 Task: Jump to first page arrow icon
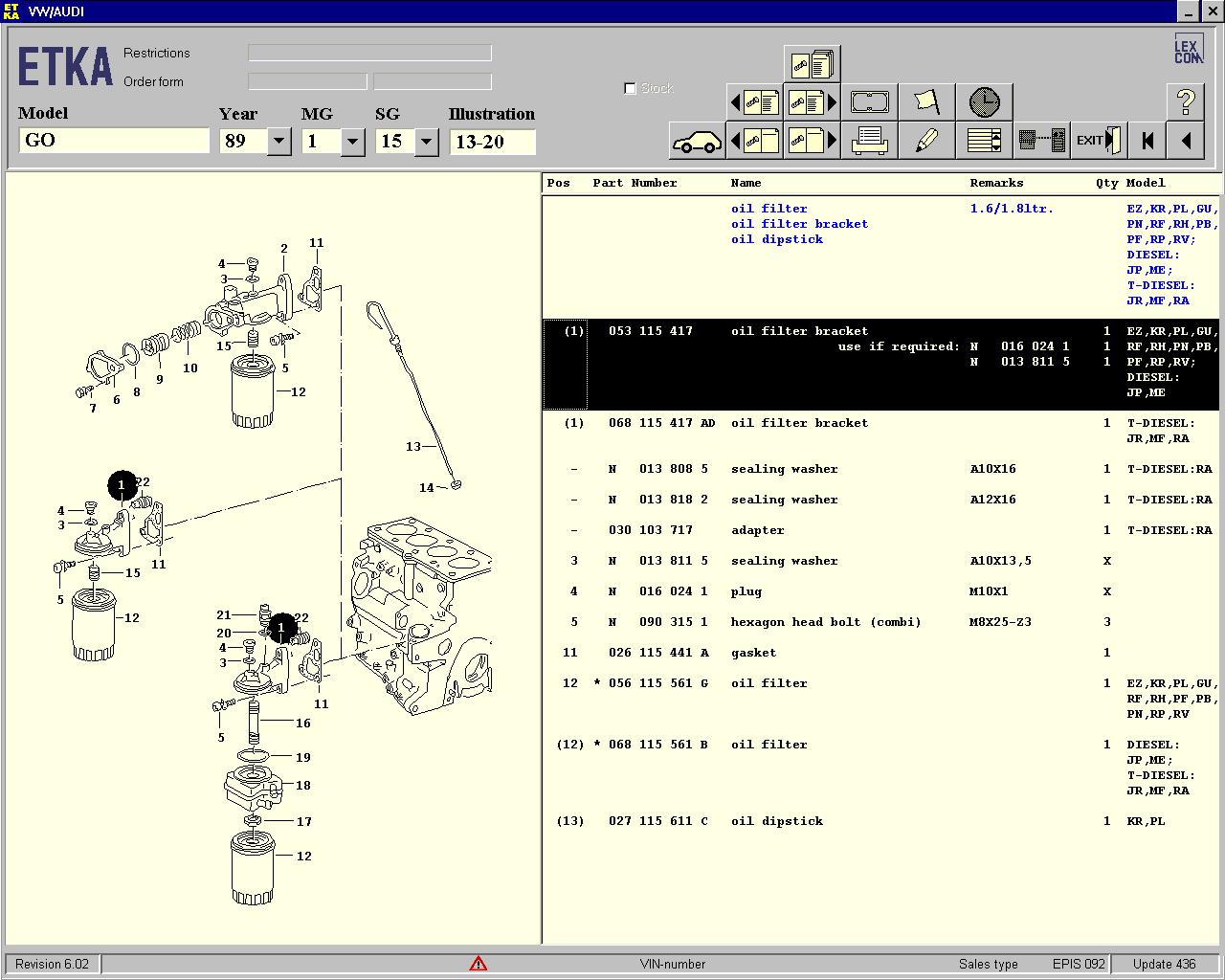click(x=1147, y=141)
